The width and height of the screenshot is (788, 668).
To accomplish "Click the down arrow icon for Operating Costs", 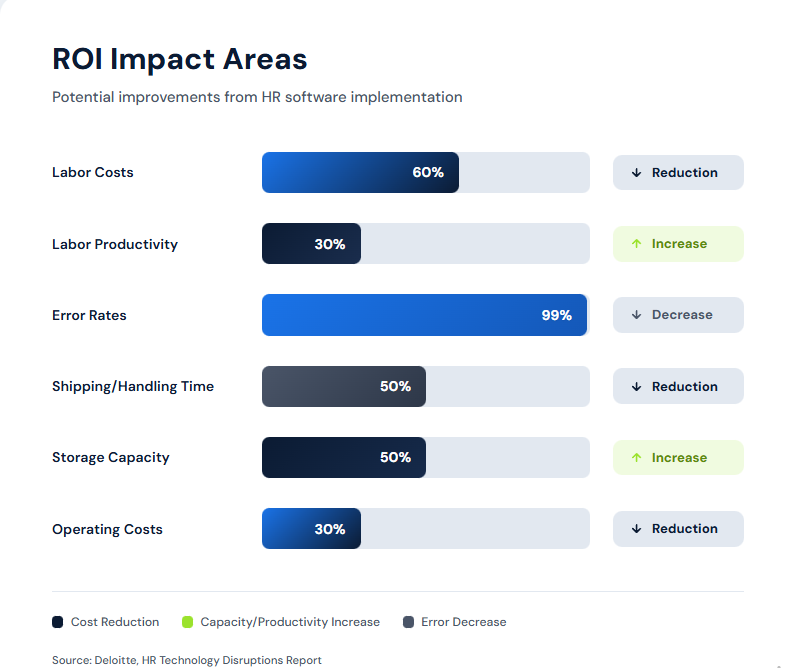I will [636, 529].
